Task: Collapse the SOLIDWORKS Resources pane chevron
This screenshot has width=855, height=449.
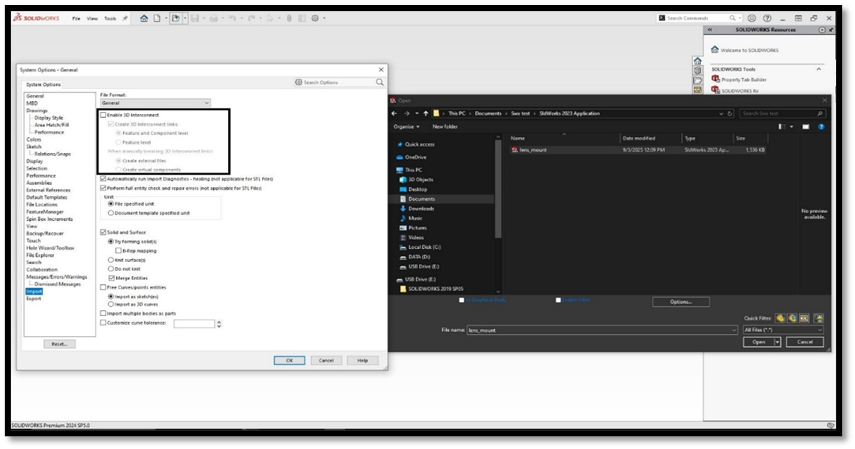Action: pyautogui.click(x=709, y=29)
